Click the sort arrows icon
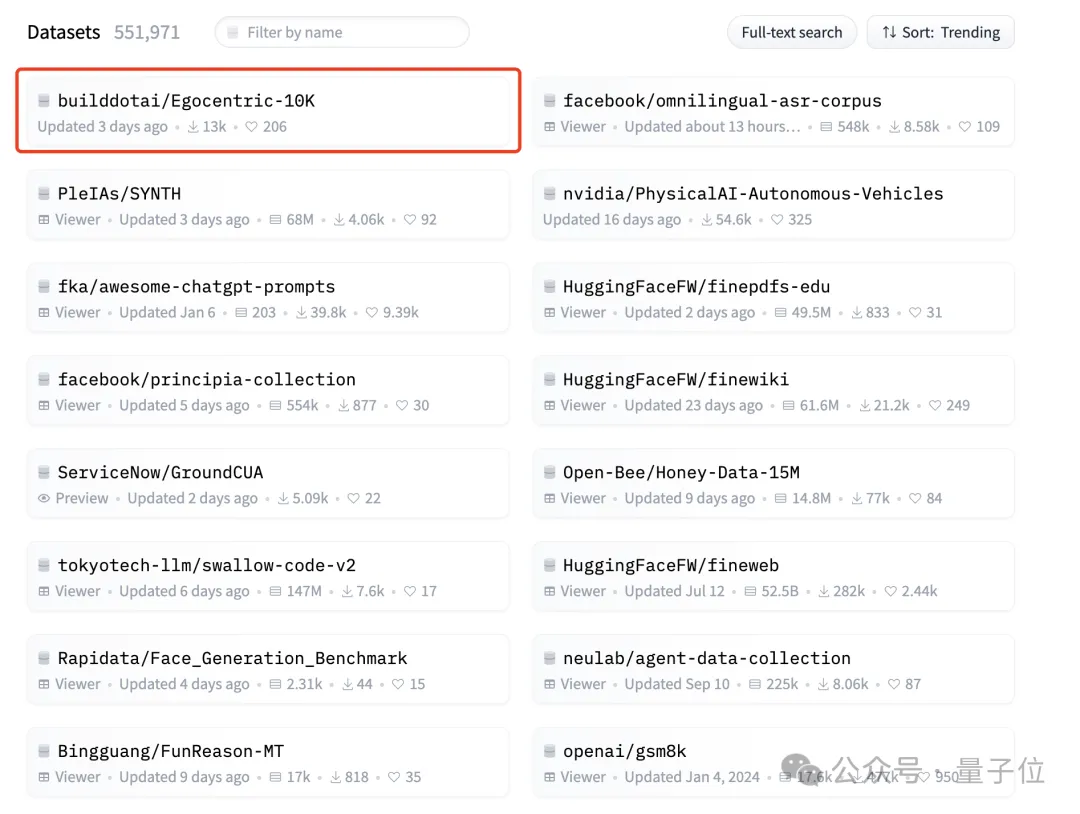Viewport: 1080px width, 814px height. coord(889,33)
